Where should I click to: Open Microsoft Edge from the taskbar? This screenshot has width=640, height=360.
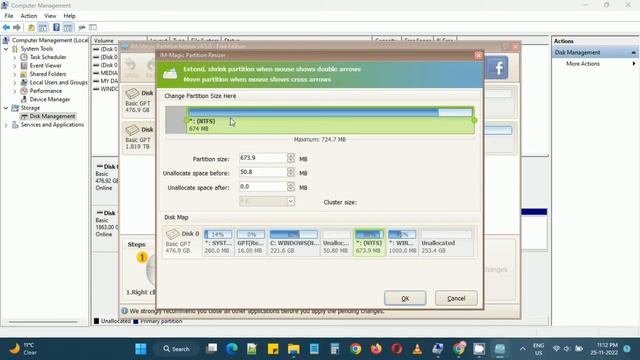point(232,349)
